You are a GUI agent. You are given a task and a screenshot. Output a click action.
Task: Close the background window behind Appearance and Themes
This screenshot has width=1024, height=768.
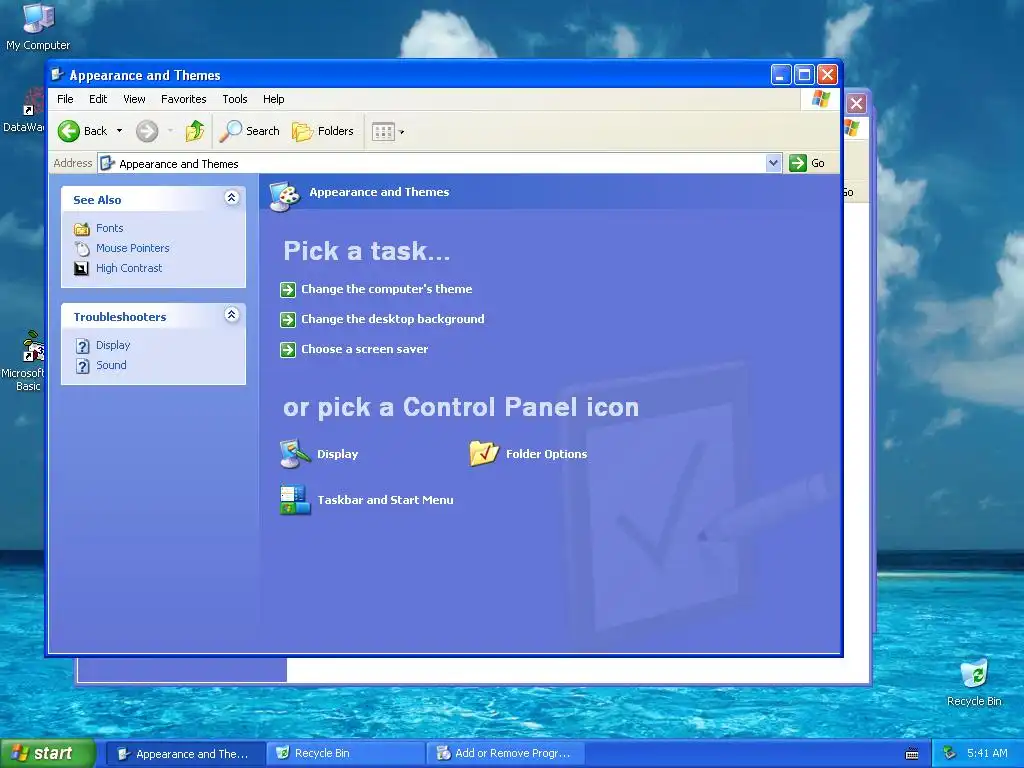(x=856, y=103)
